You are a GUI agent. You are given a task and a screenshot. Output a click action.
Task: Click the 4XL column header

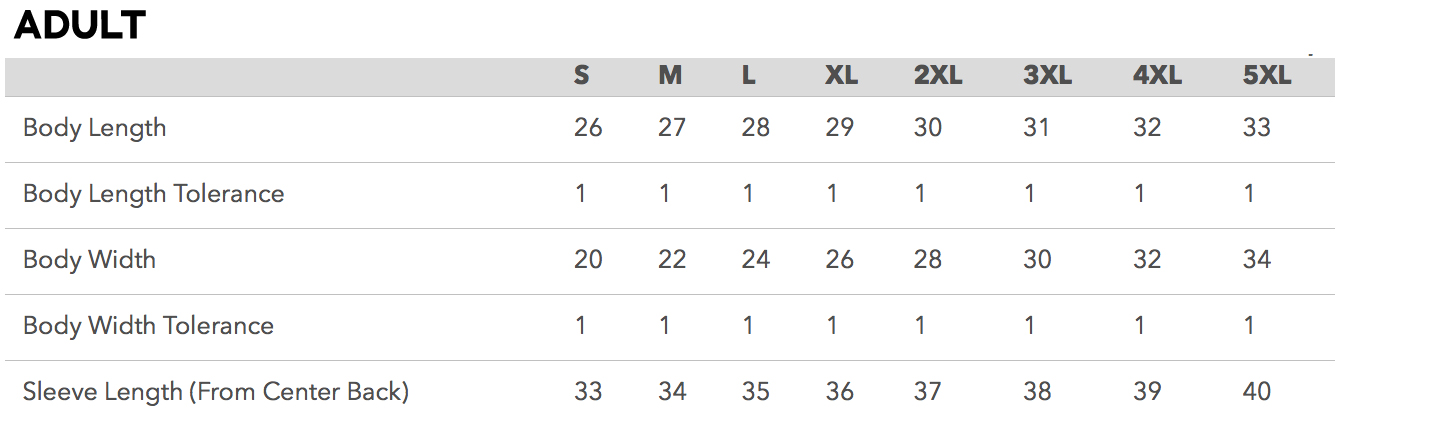click(x=1157, y=76)
